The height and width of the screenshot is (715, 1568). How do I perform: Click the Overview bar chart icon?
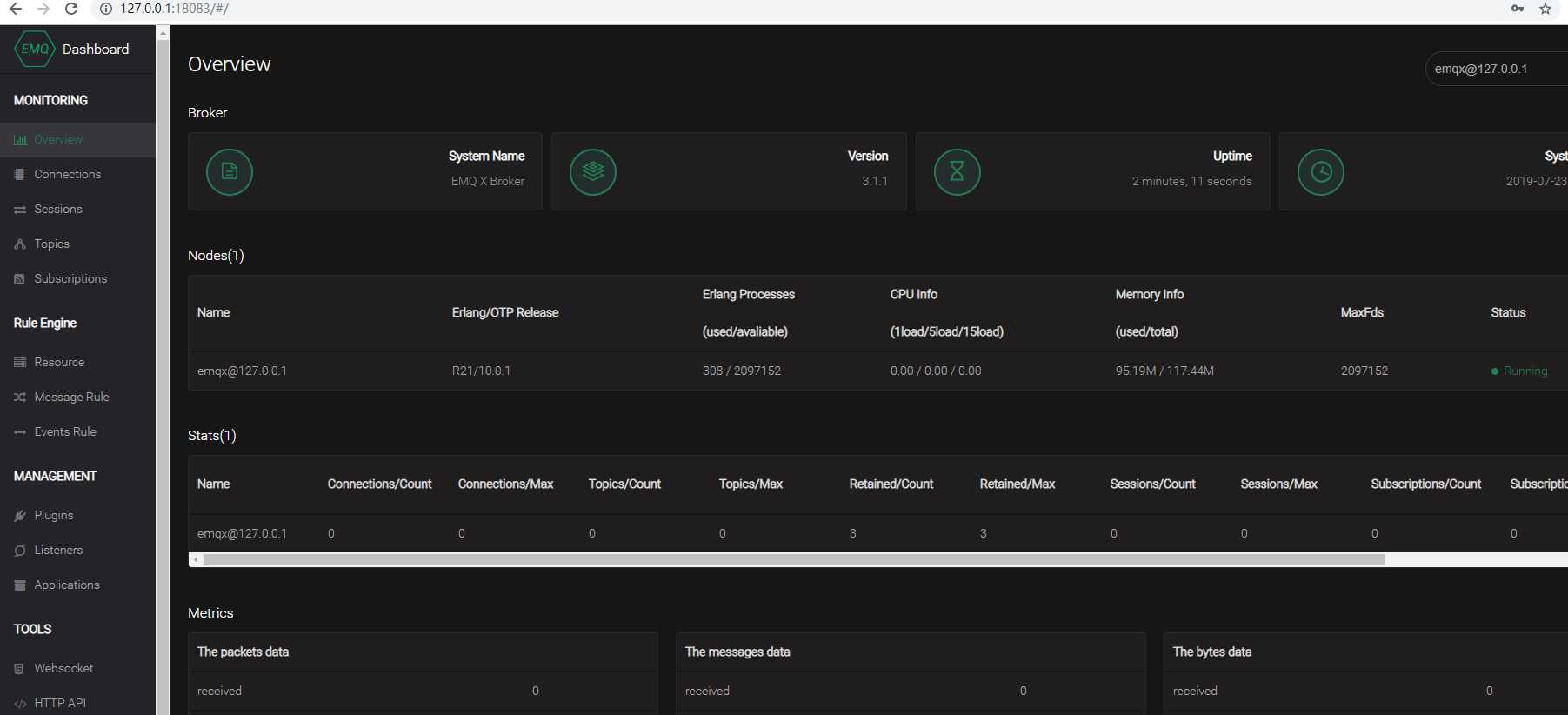click(20, 139)
